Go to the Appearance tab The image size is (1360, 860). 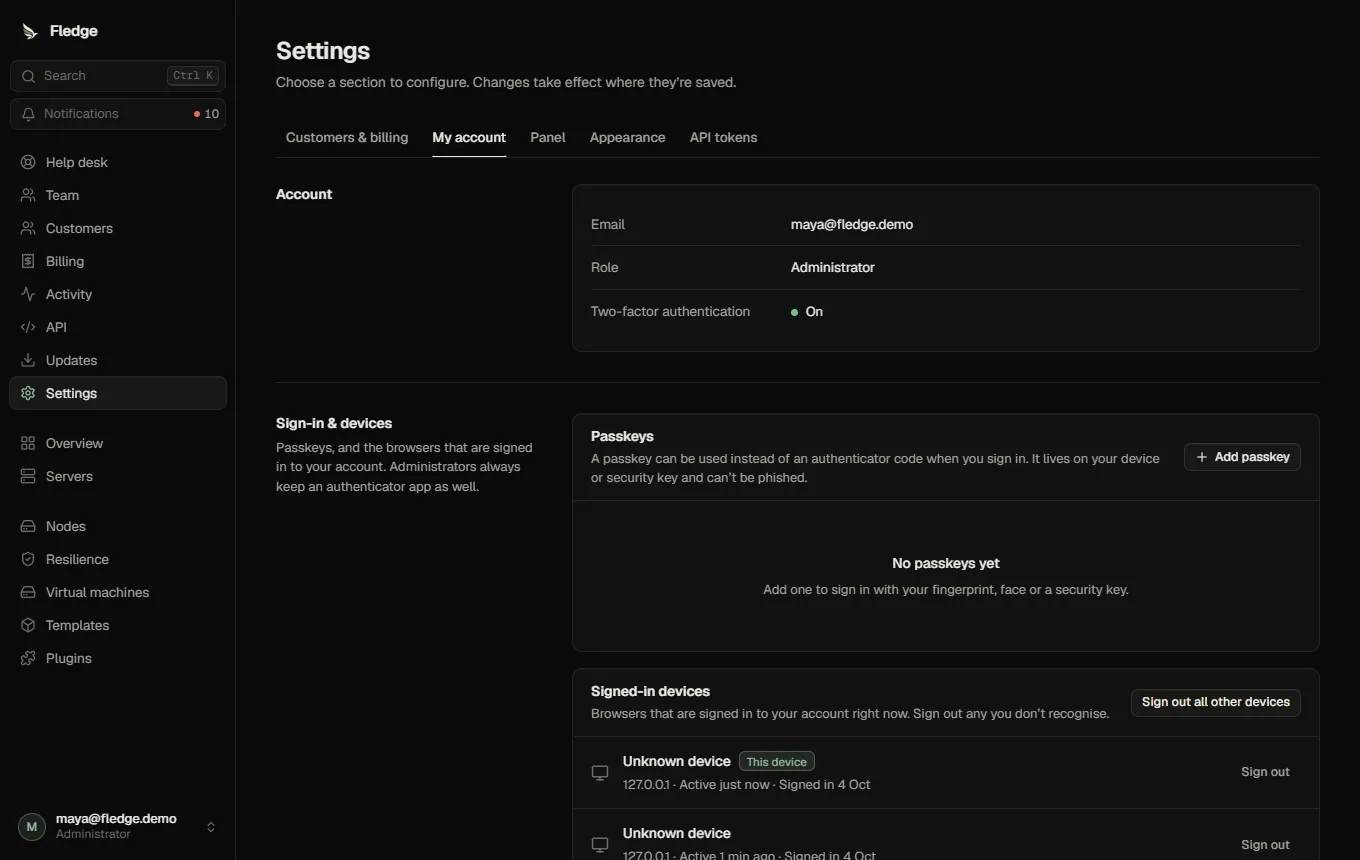(x=627, y=137)
